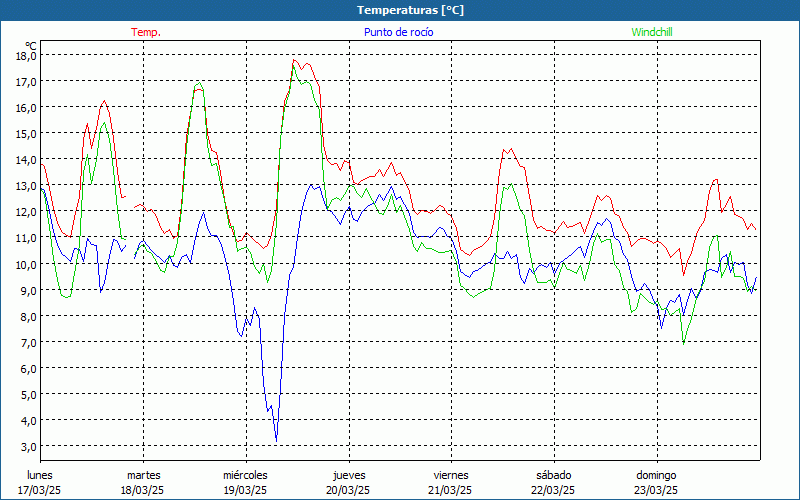The width and height of the screenshot is (800, 500).
Task: Click the °C unit label above y-axis
Action: pyautogui.click(x=30, y=45)
